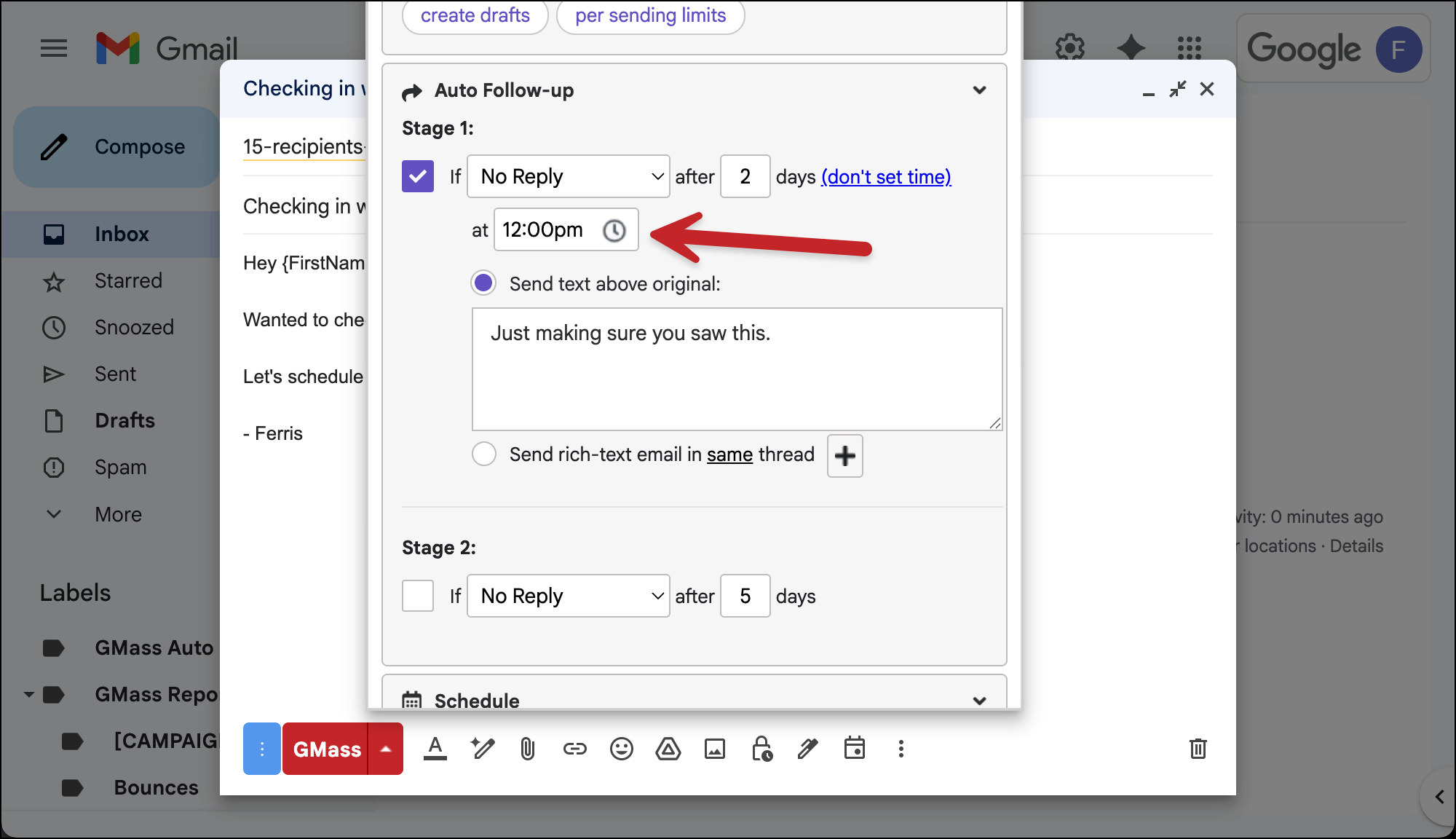Click the don't set time link
This screenshot has width=1456, height=839.
886,177
